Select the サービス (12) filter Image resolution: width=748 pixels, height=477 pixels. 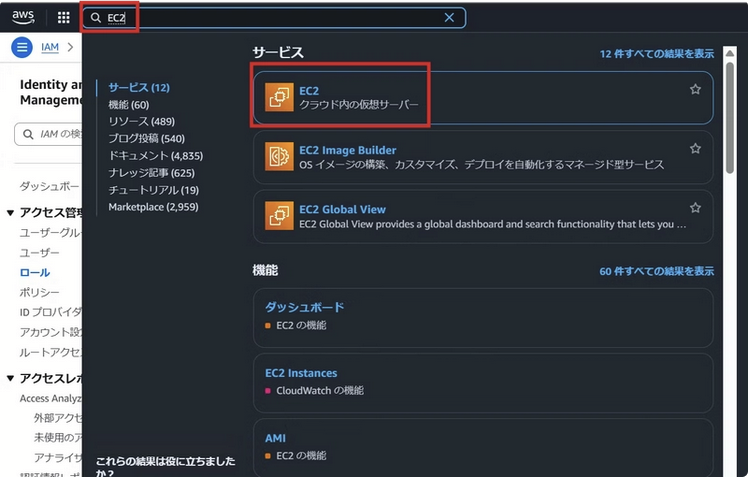point(139,88)
